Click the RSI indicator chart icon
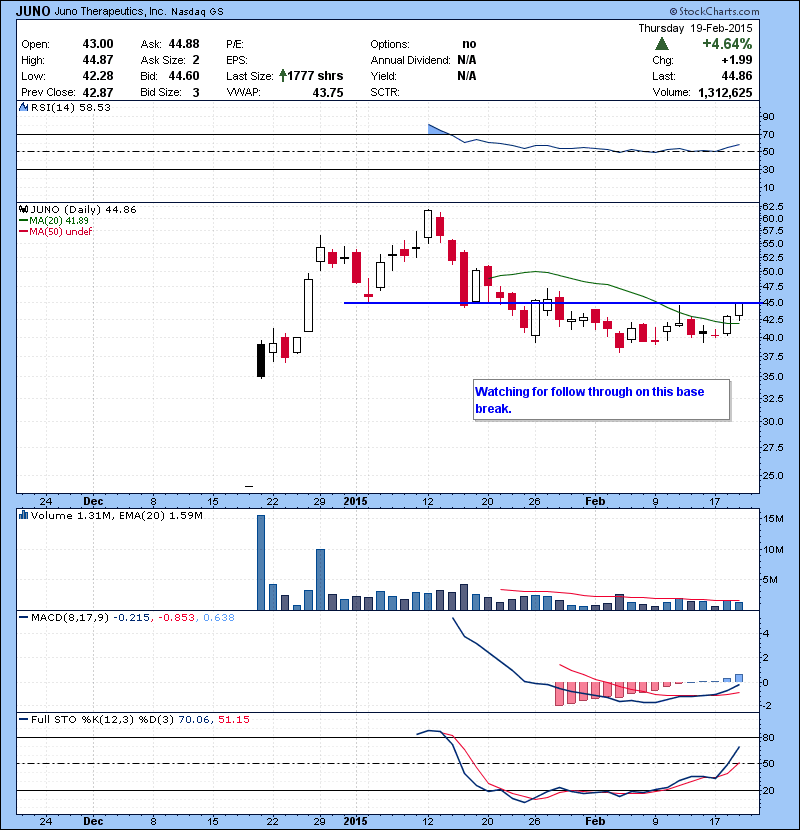 [23, 107]
